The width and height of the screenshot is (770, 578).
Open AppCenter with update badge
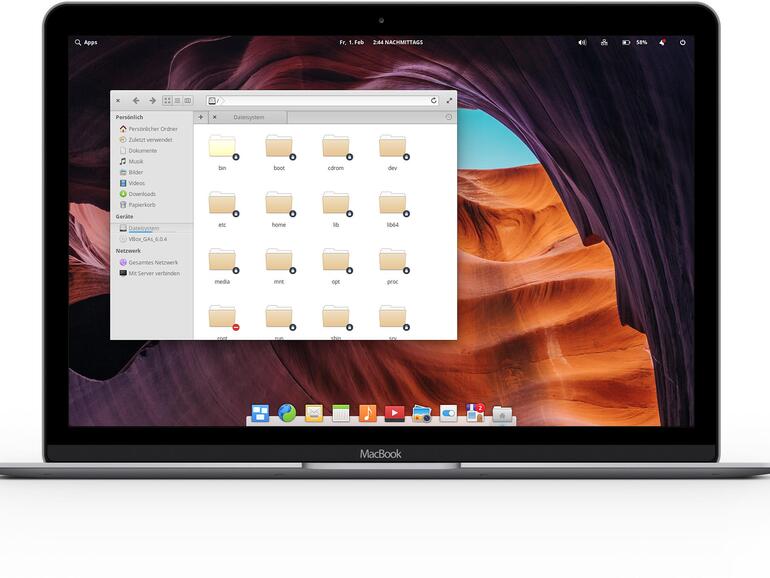(x=475, y=413)
